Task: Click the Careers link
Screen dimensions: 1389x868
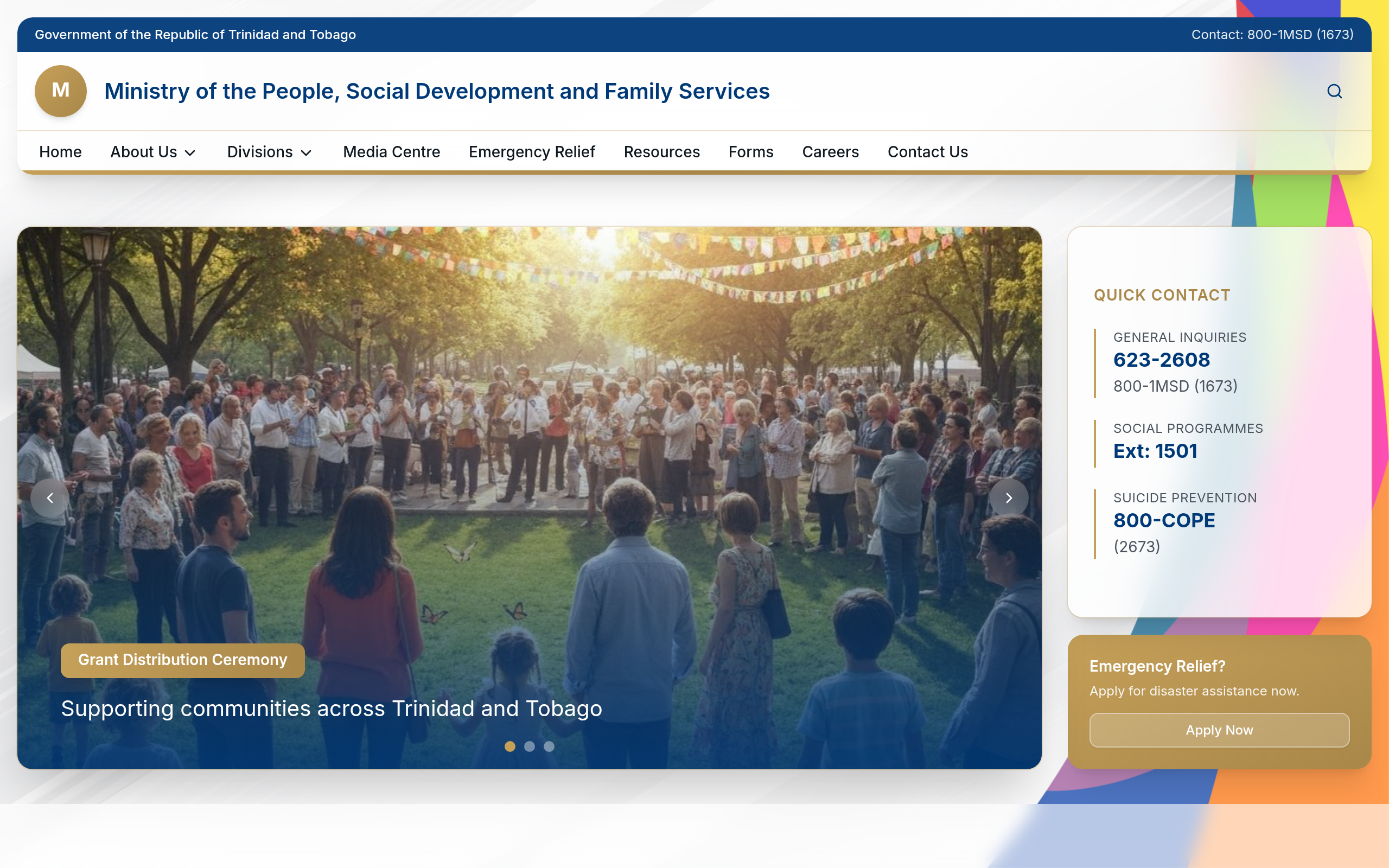Action: tap(830, 151)
